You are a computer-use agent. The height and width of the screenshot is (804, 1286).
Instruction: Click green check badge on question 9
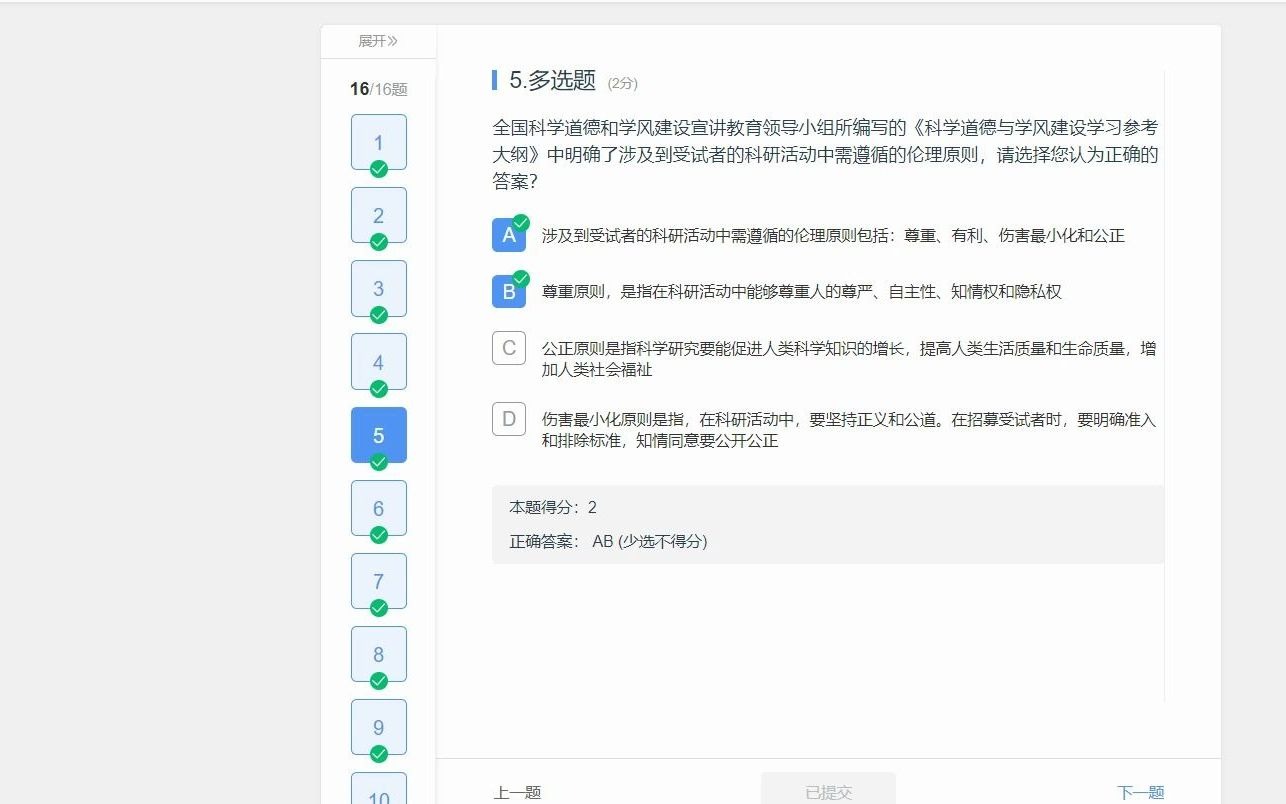pyautogui.click(x=379, y=754)
